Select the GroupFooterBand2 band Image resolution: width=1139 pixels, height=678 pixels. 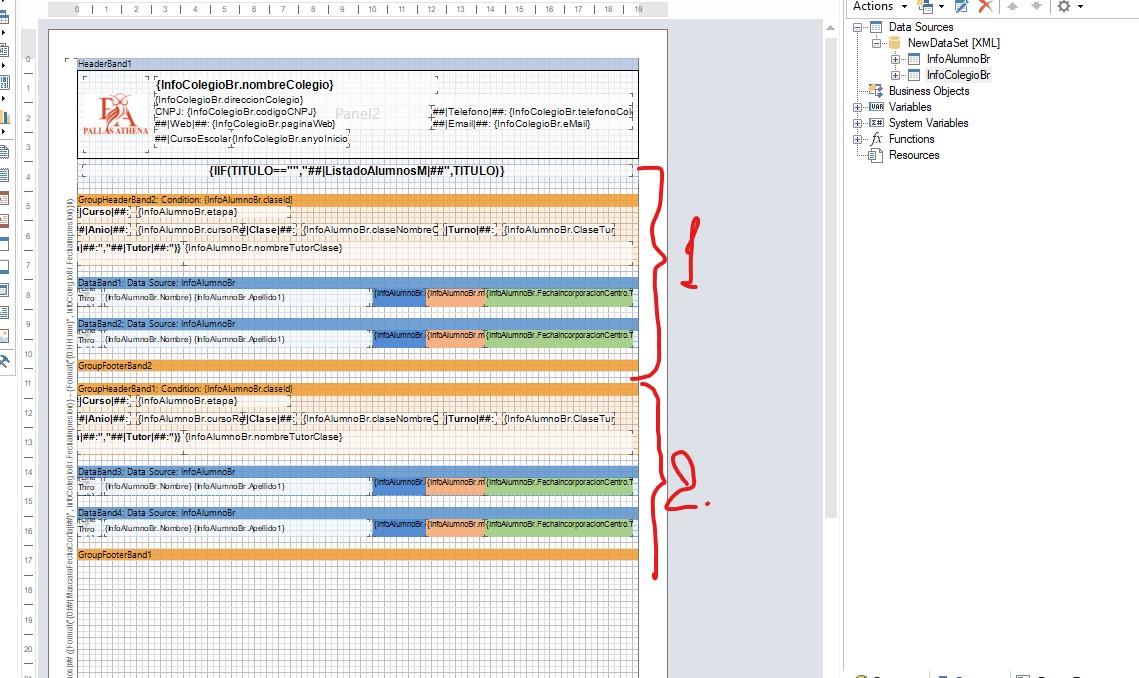click(357, 366)
